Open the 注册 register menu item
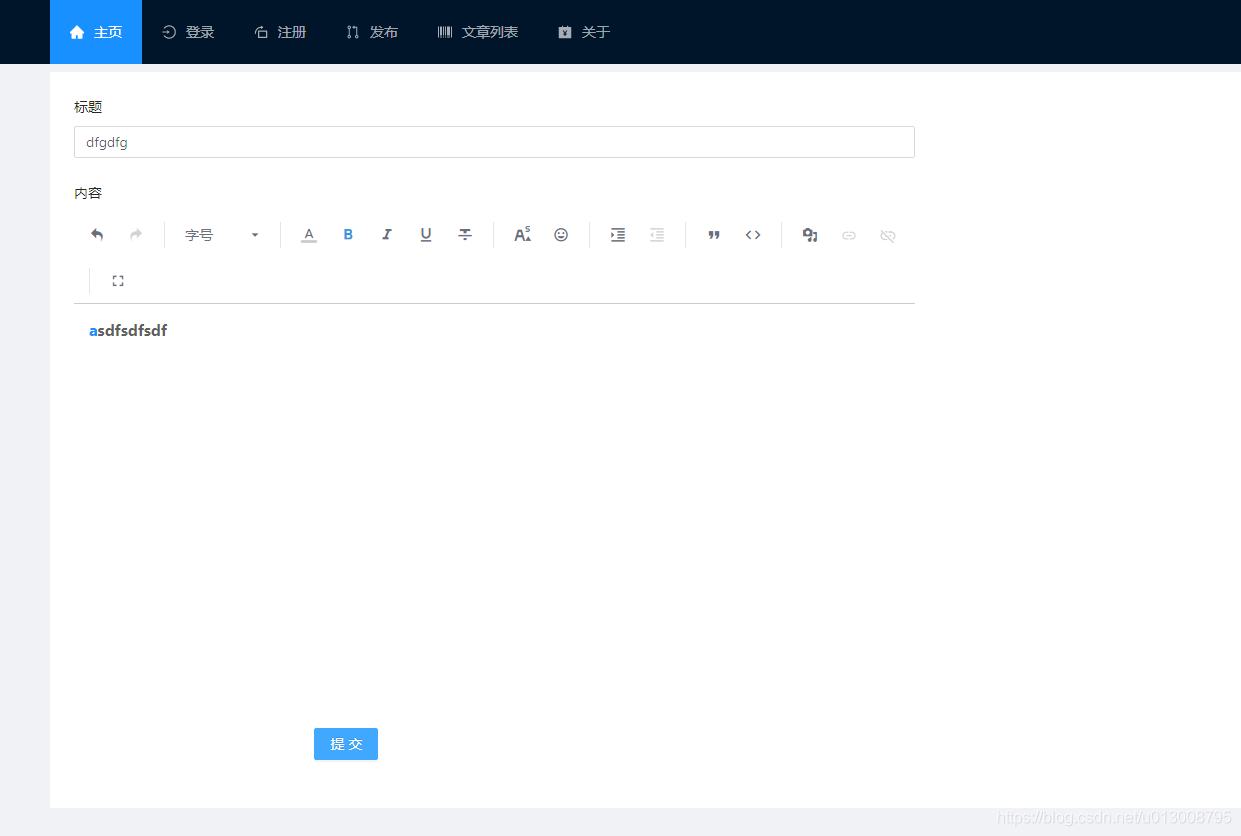1241x836 pixels. 280,32
